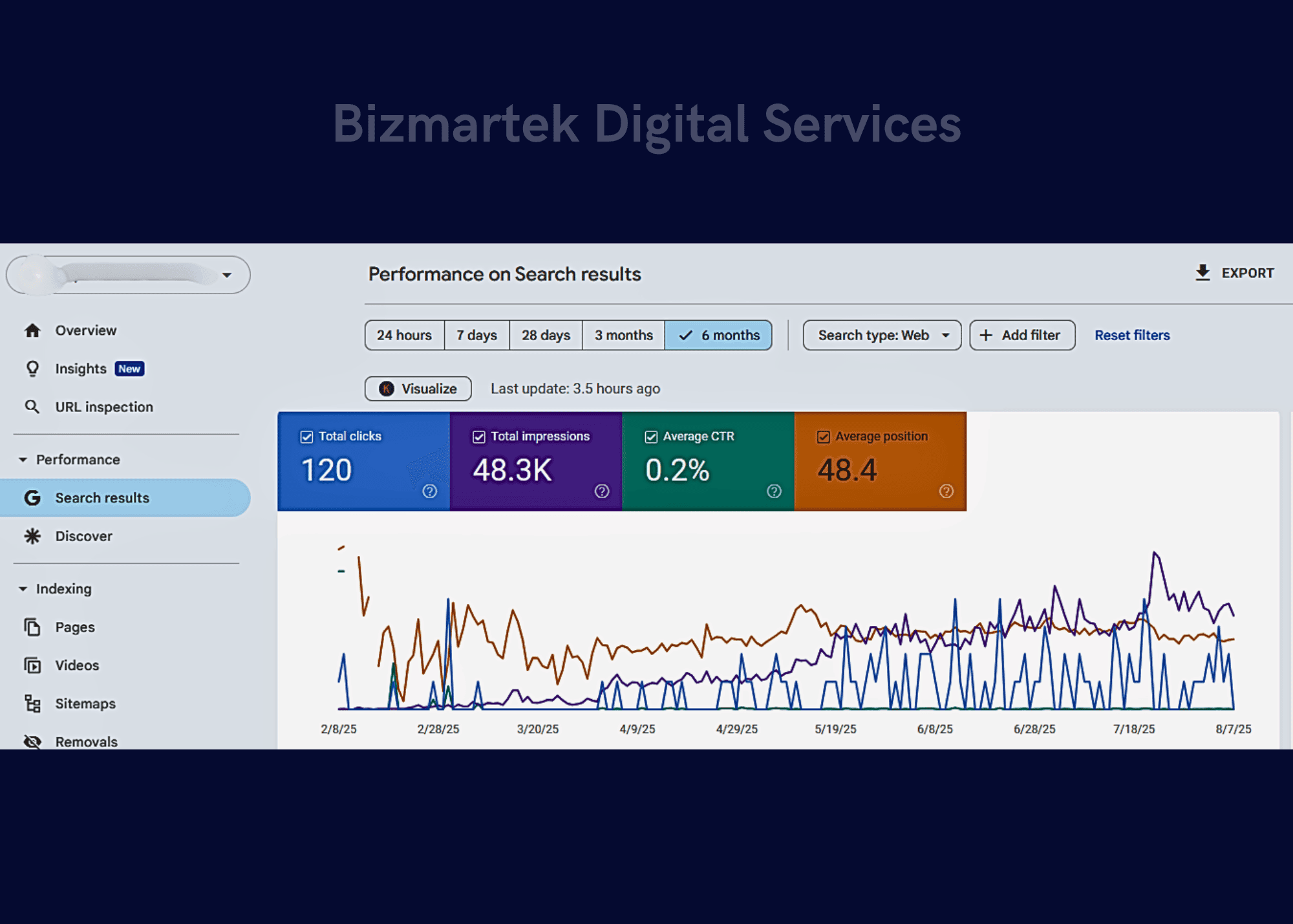Click the Average position value 48.4
This screenshot has height=924, width=1293.
point(847,470)
